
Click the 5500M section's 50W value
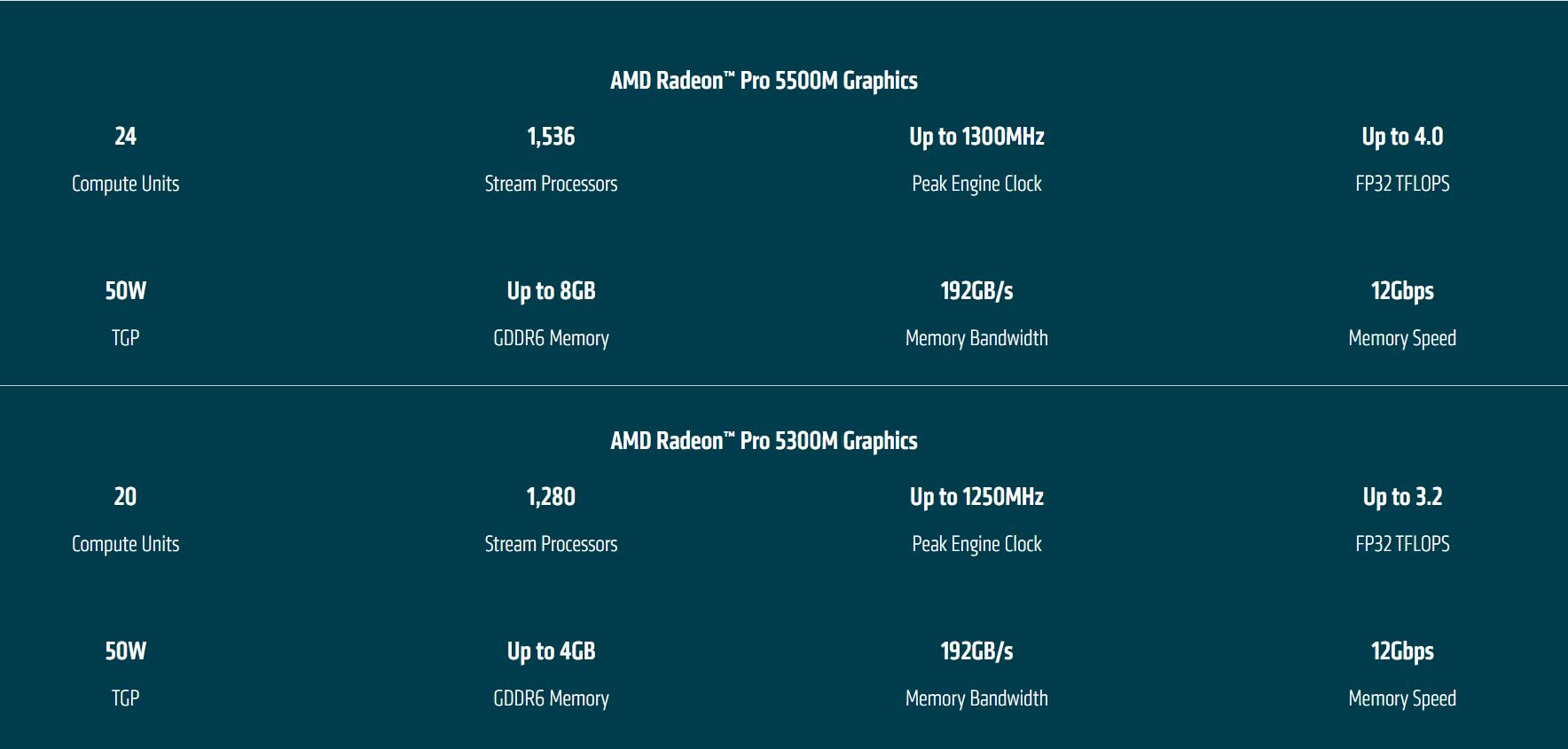pos(125,291)
